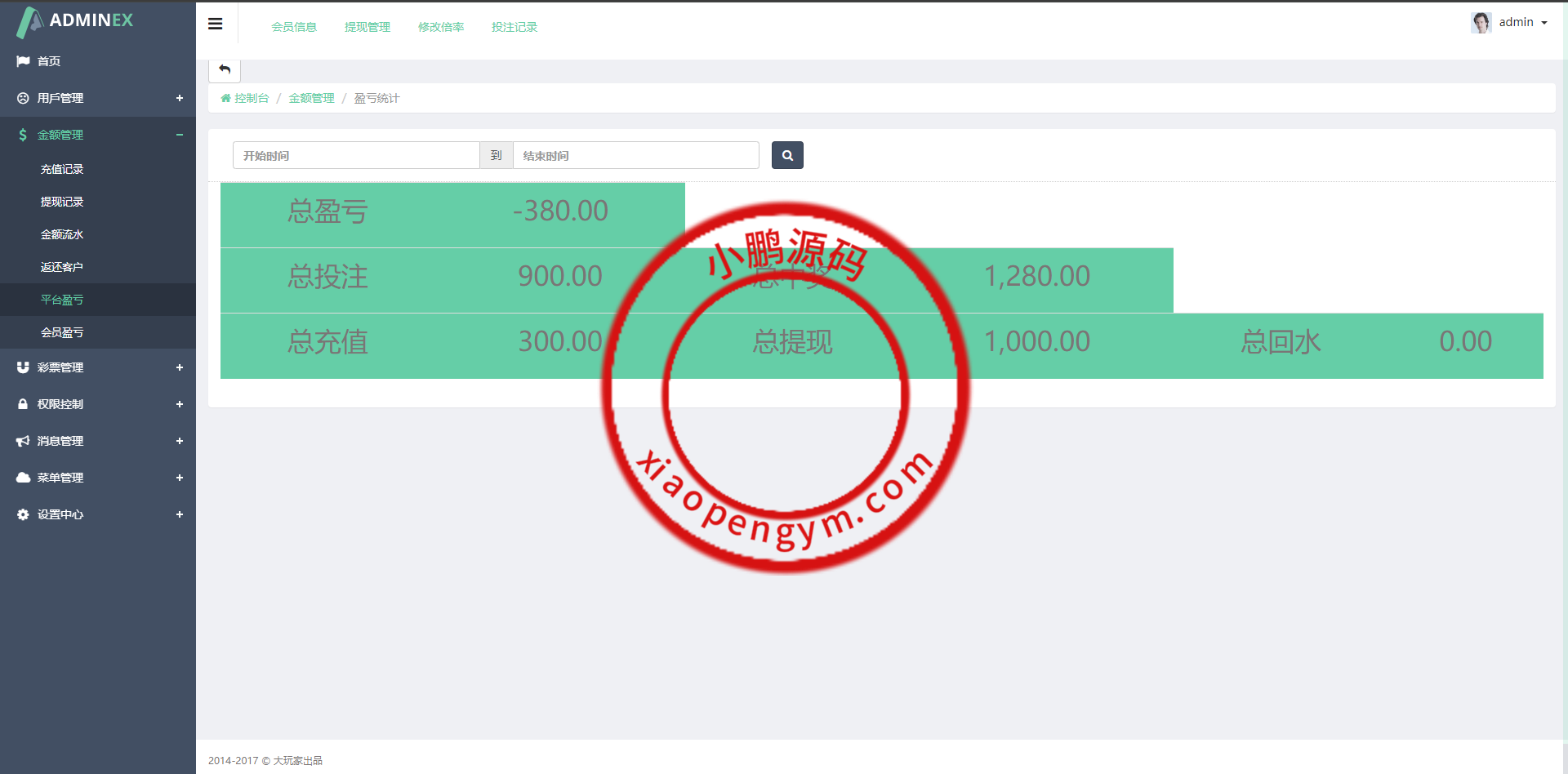Go to 充值记录 in sidebar
Image resolution: width=1568 pixels, height=774 pixels.
pos(62,169)
